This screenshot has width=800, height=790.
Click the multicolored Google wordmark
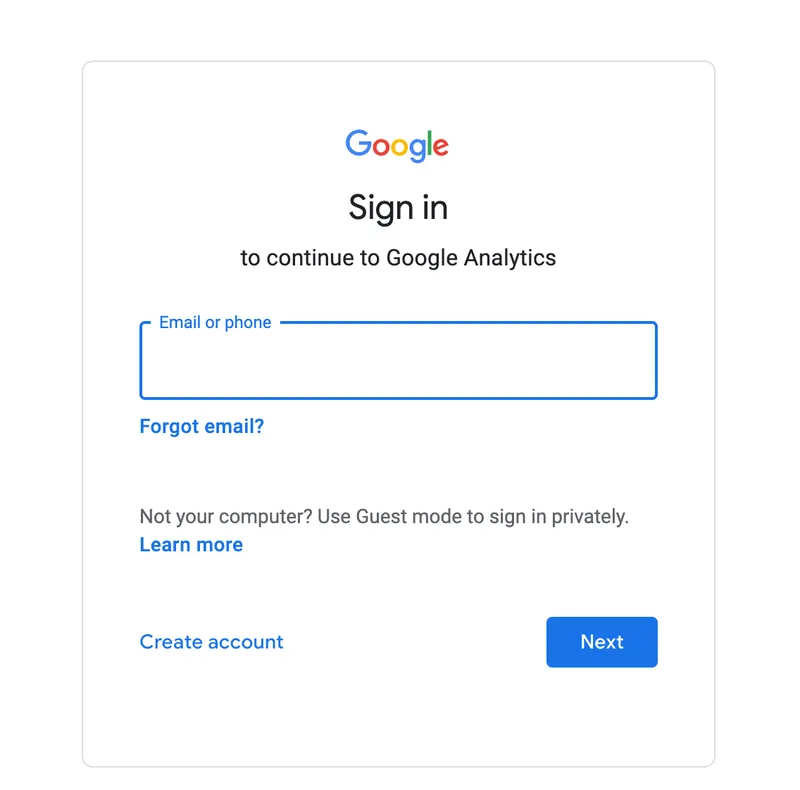pyautogui.click(x=397, y=146)
